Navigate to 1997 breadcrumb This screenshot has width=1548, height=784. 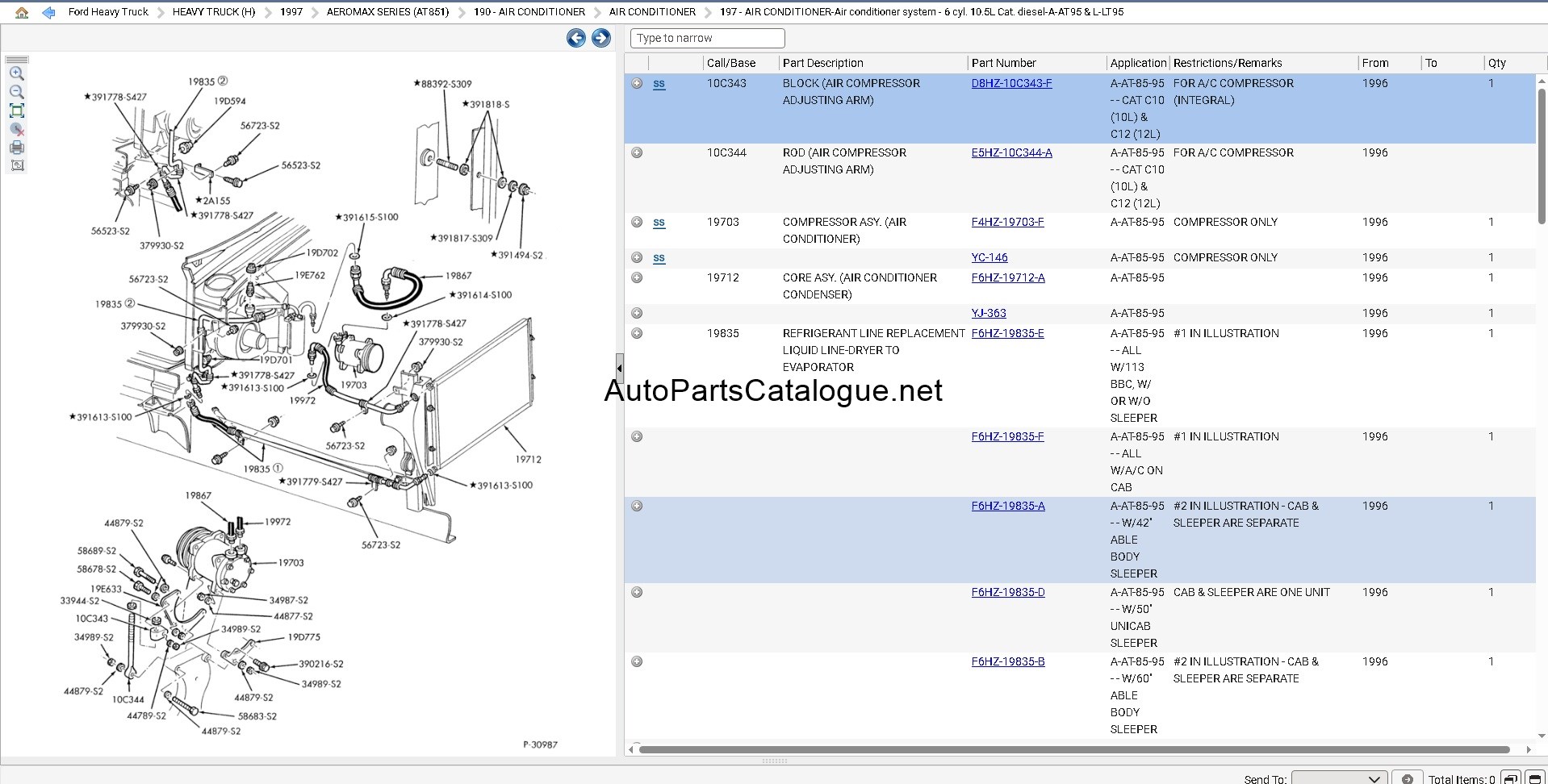click(x=291, y=12)
